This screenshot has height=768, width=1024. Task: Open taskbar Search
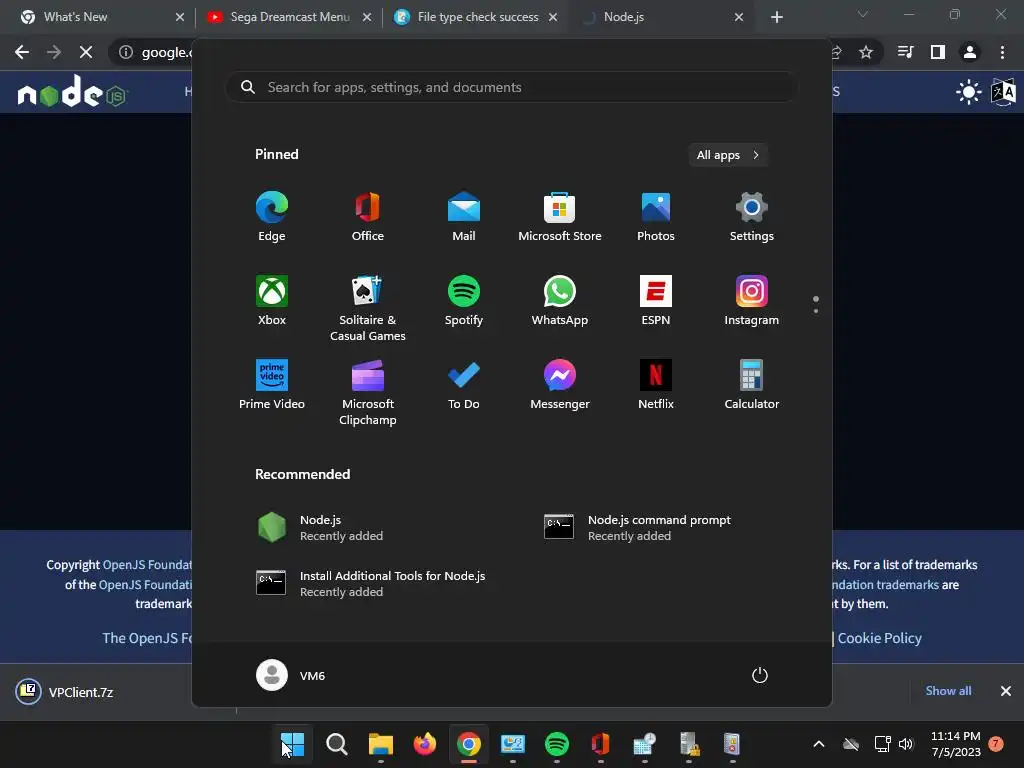click(x=336, y=744)
